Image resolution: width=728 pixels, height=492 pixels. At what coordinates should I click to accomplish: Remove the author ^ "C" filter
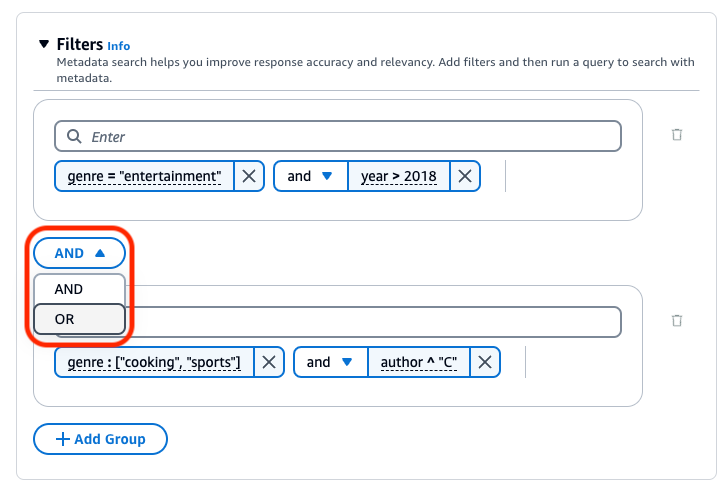484,362
